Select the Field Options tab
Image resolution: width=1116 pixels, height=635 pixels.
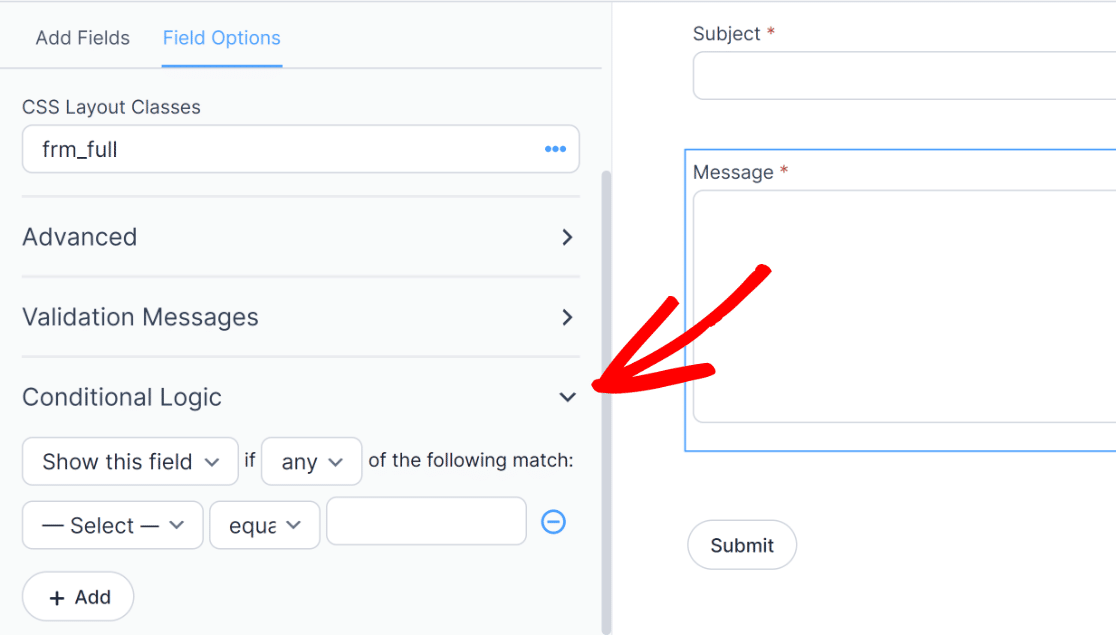pos(221,38)
